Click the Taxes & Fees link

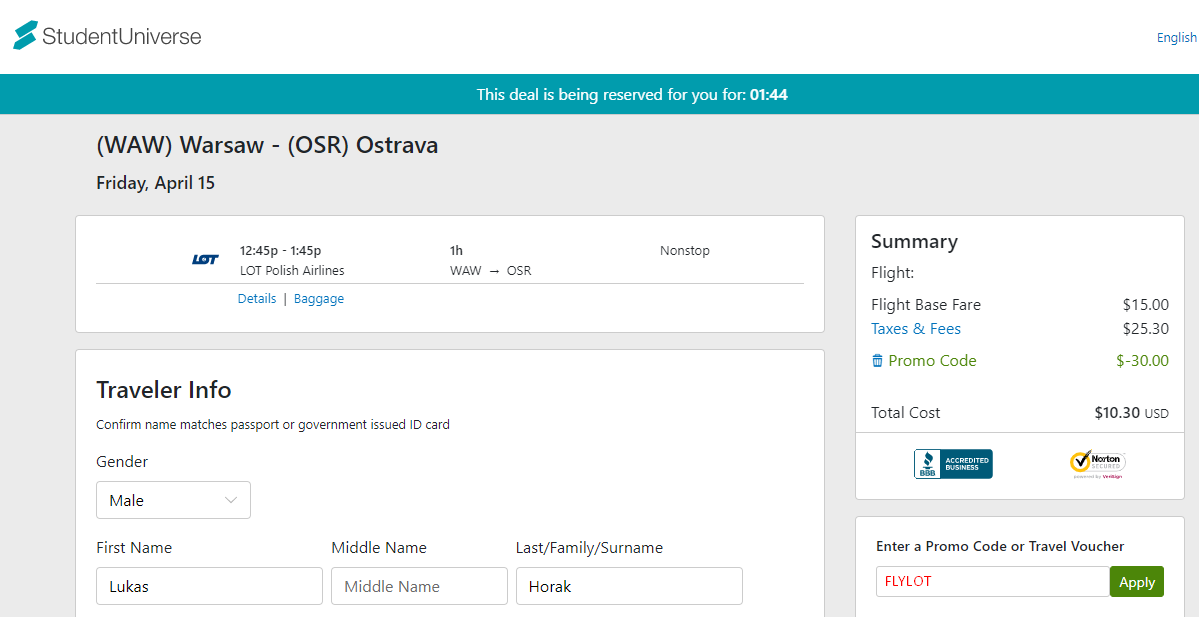pos(916,329)
